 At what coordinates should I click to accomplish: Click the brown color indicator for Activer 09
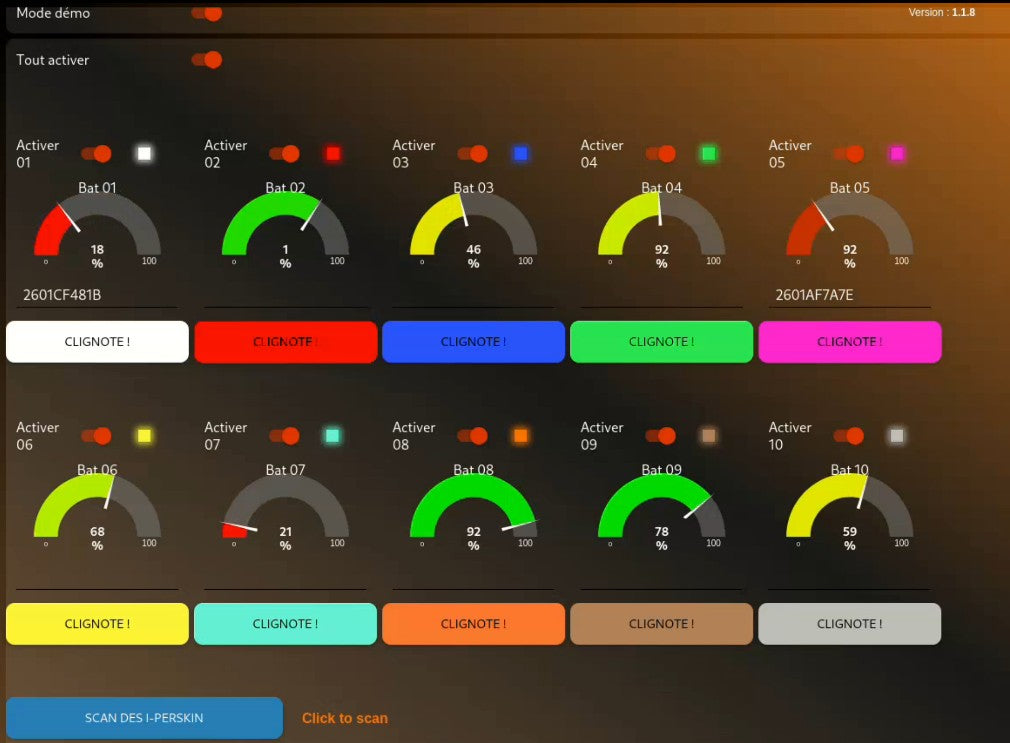[x=709, y=436]
